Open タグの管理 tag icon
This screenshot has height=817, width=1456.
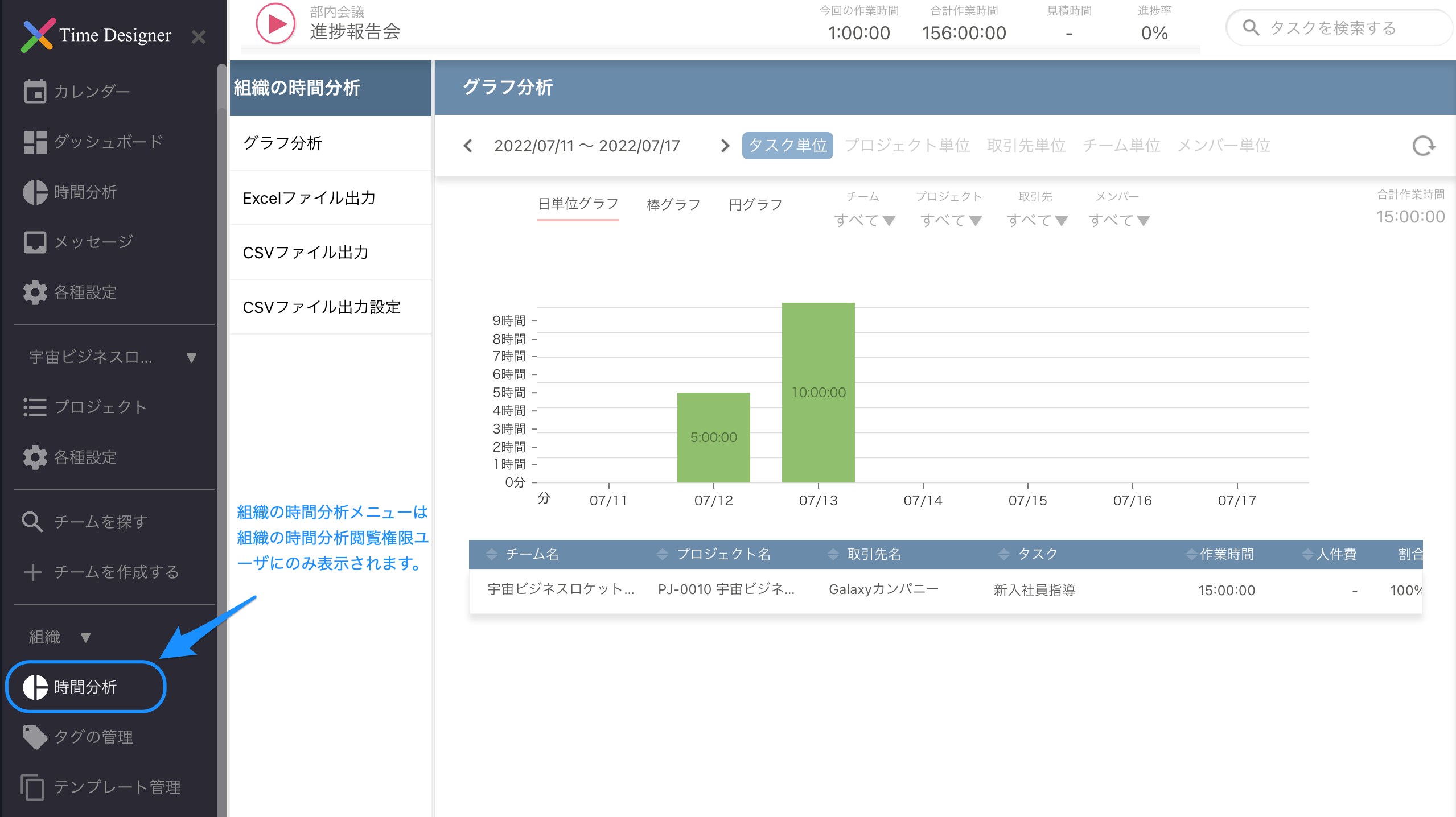tap(35, 737)
